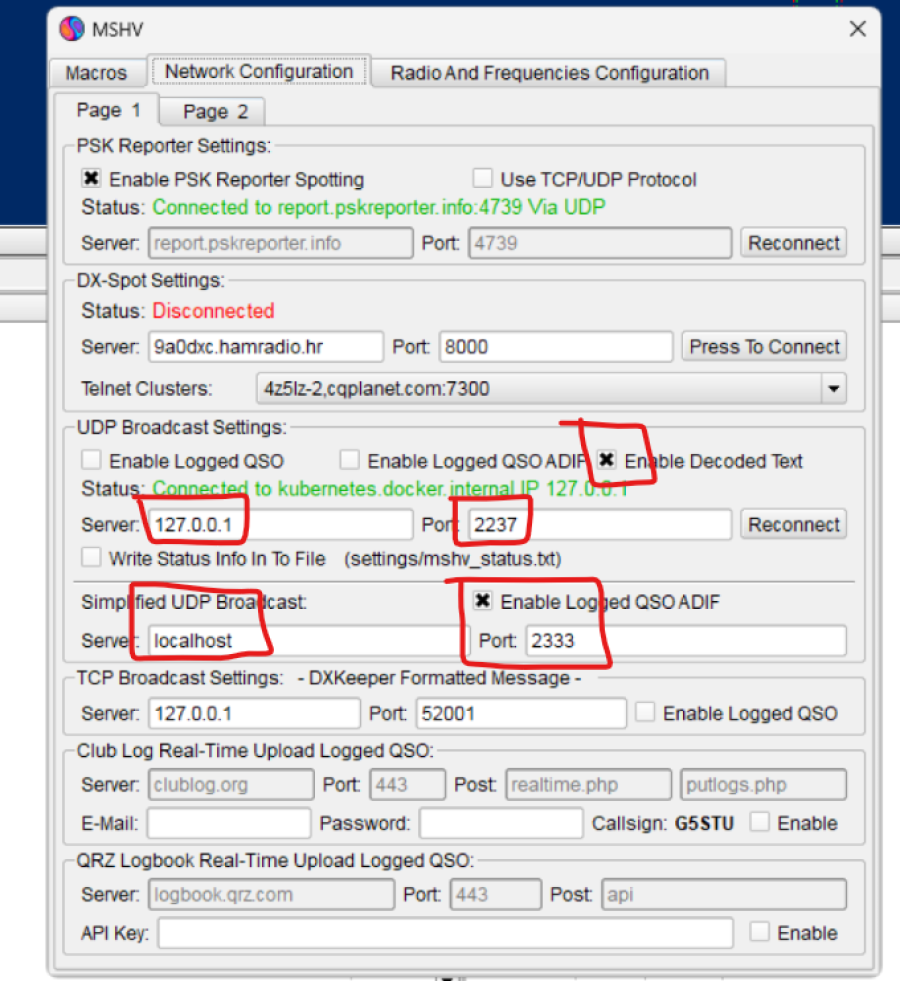Edit UDP Broadcast server 127.0.0.1 field
Viewport: 900px width, 981px height.
click(280, 524)
